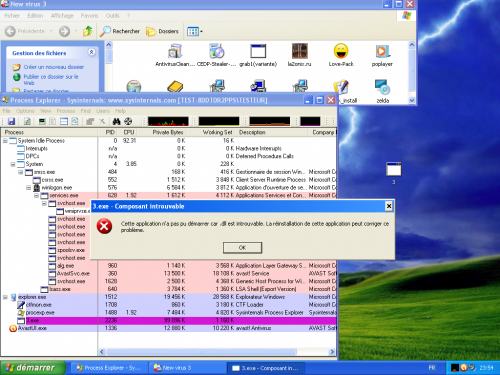
Task: Collapse the System Idle Process tree node
Action: pos(5,141)
